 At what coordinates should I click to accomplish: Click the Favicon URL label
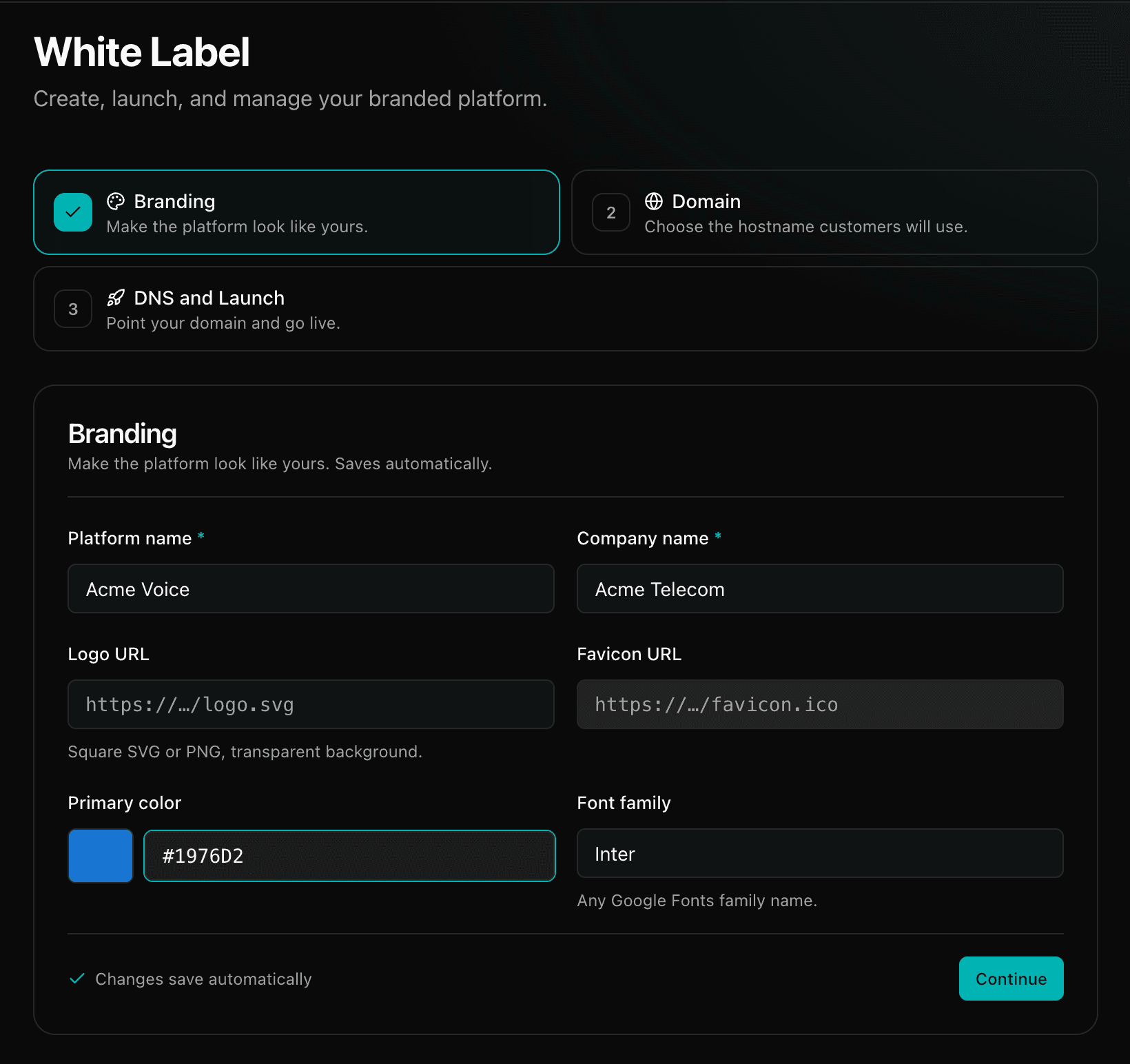(629, 654)
